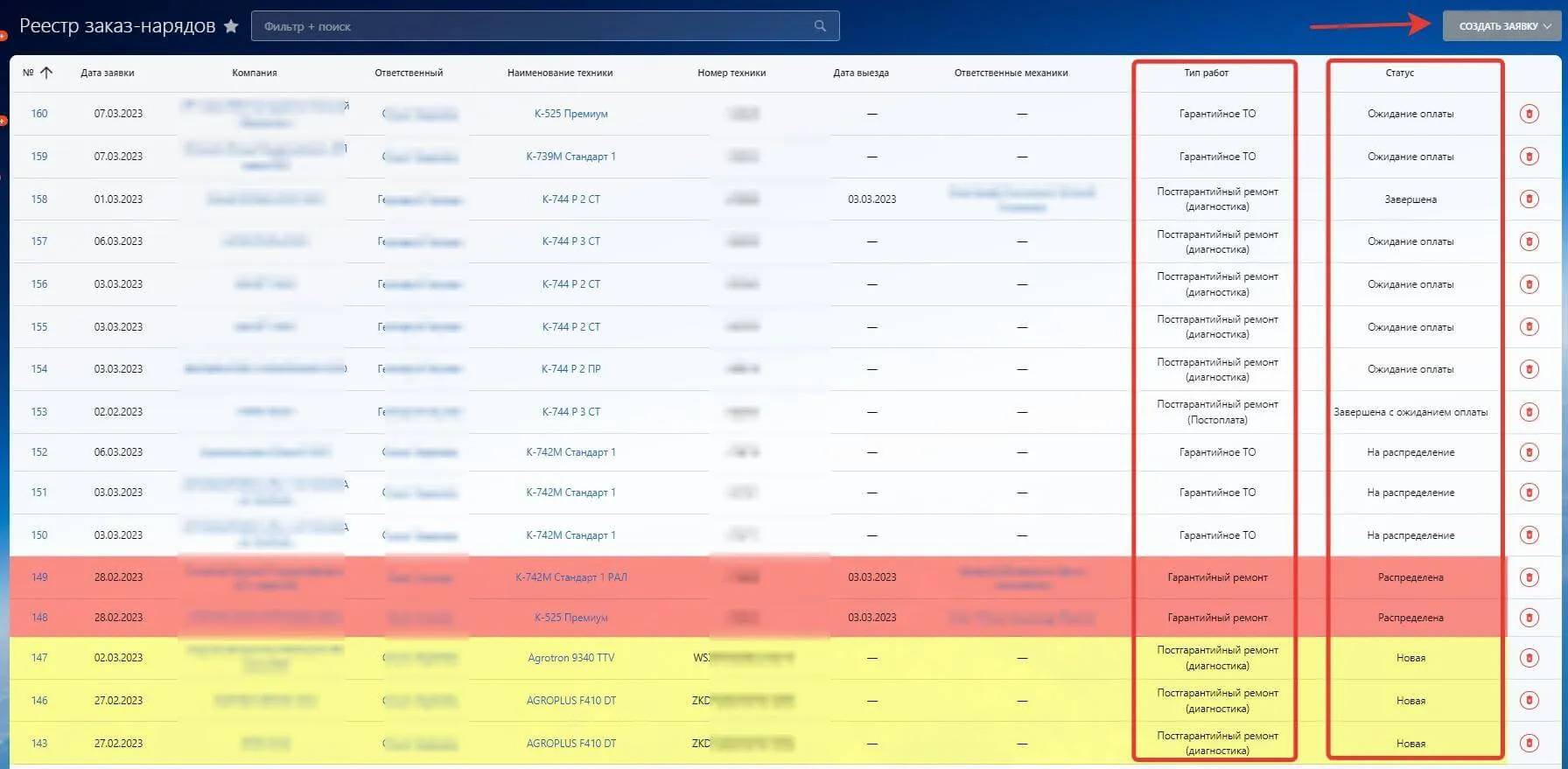
Task: Click the delete icon for order 149
Action: pyautogui.click(x=1529, y=577)
